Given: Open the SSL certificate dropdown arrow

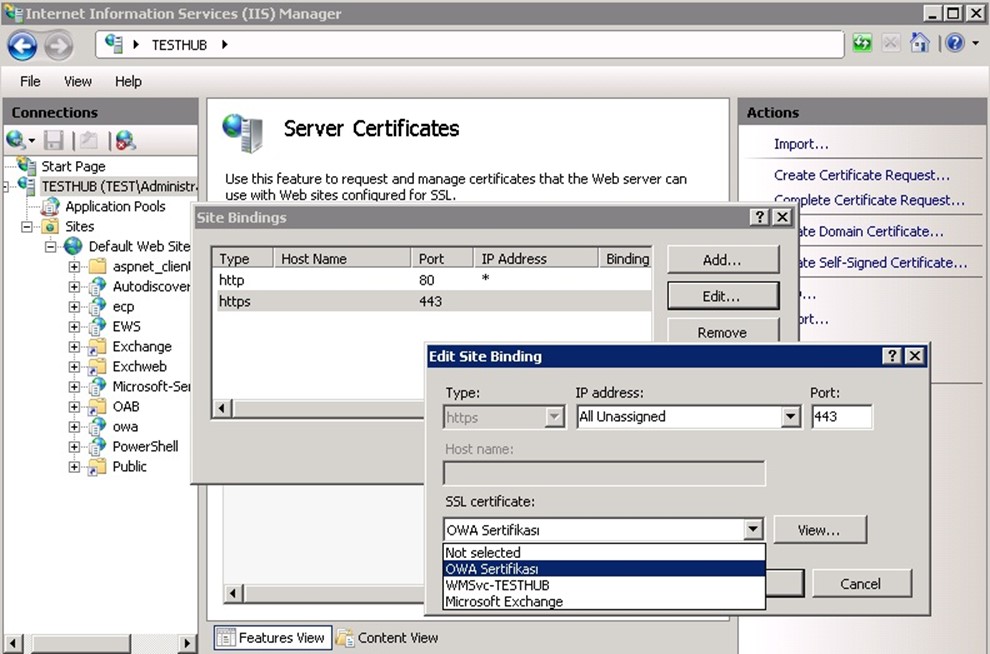Looking at the screenshot, I should 754,530.
